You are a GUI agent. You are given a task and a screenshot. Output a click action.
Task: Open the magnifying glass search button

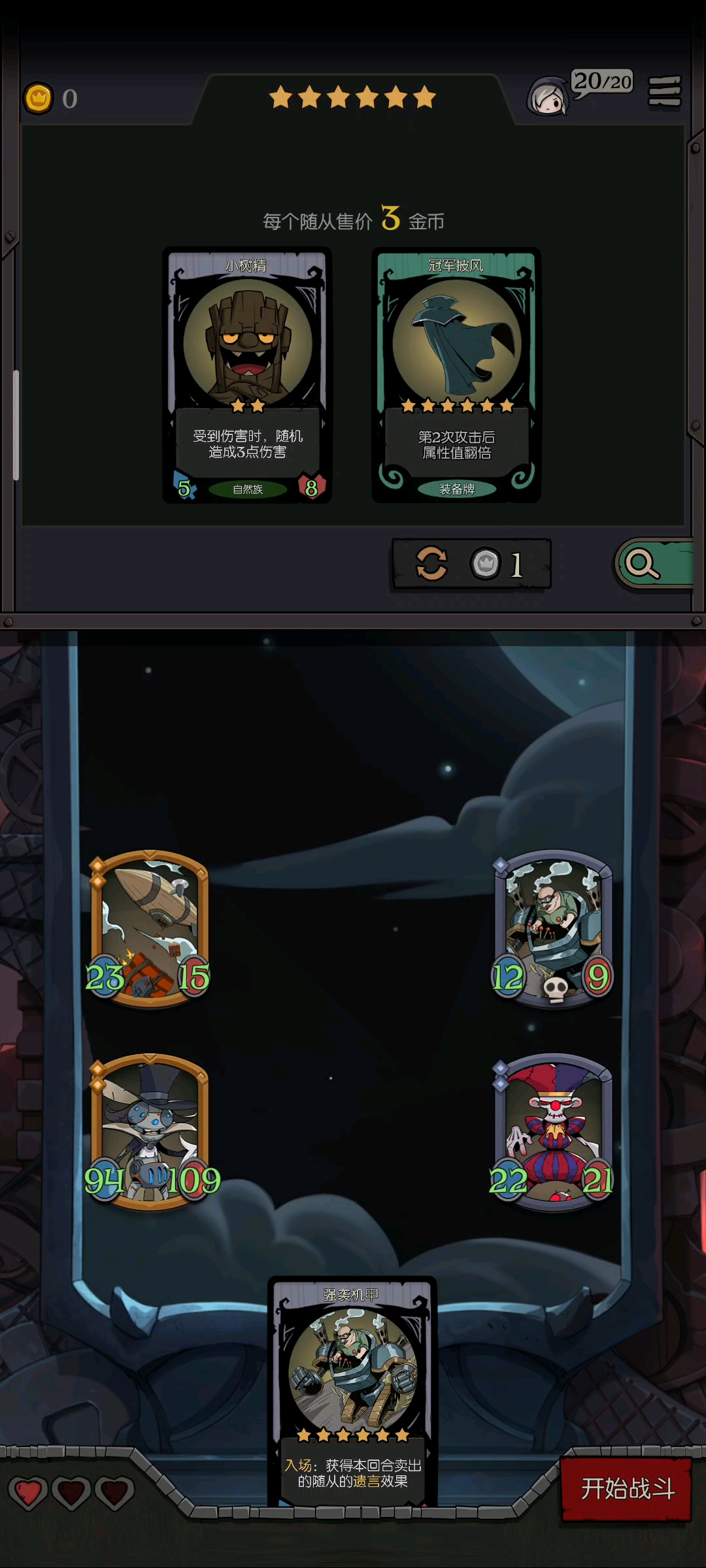click(x=654, y=564)
